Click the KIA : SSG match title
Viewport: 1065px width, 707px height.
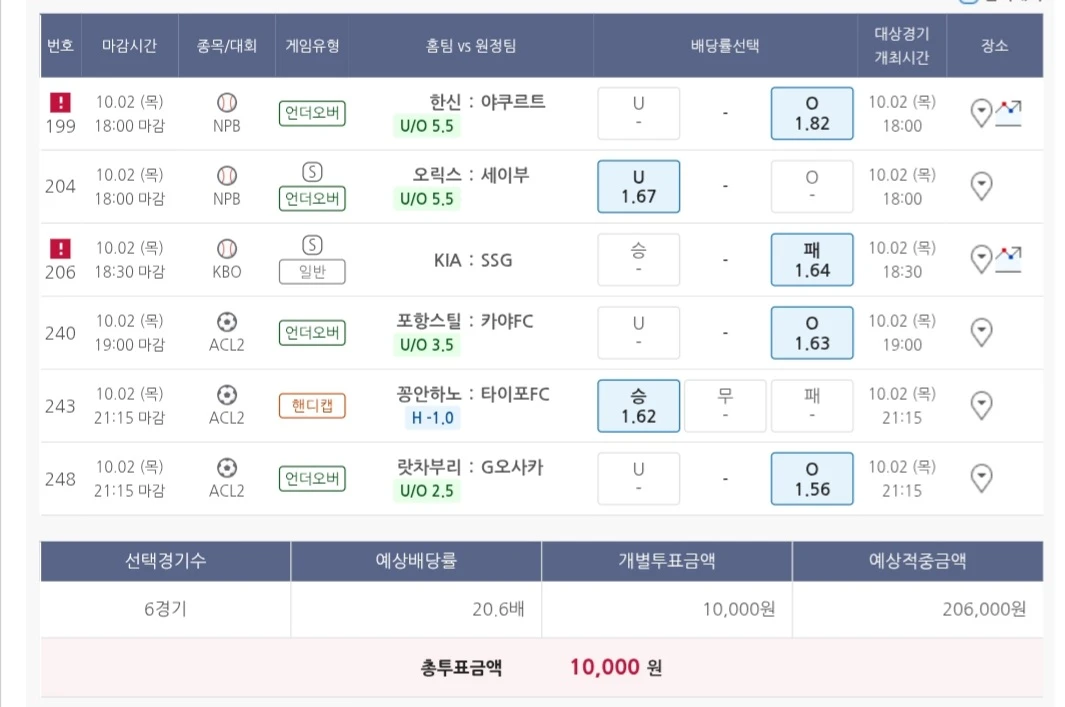(471, 260)
